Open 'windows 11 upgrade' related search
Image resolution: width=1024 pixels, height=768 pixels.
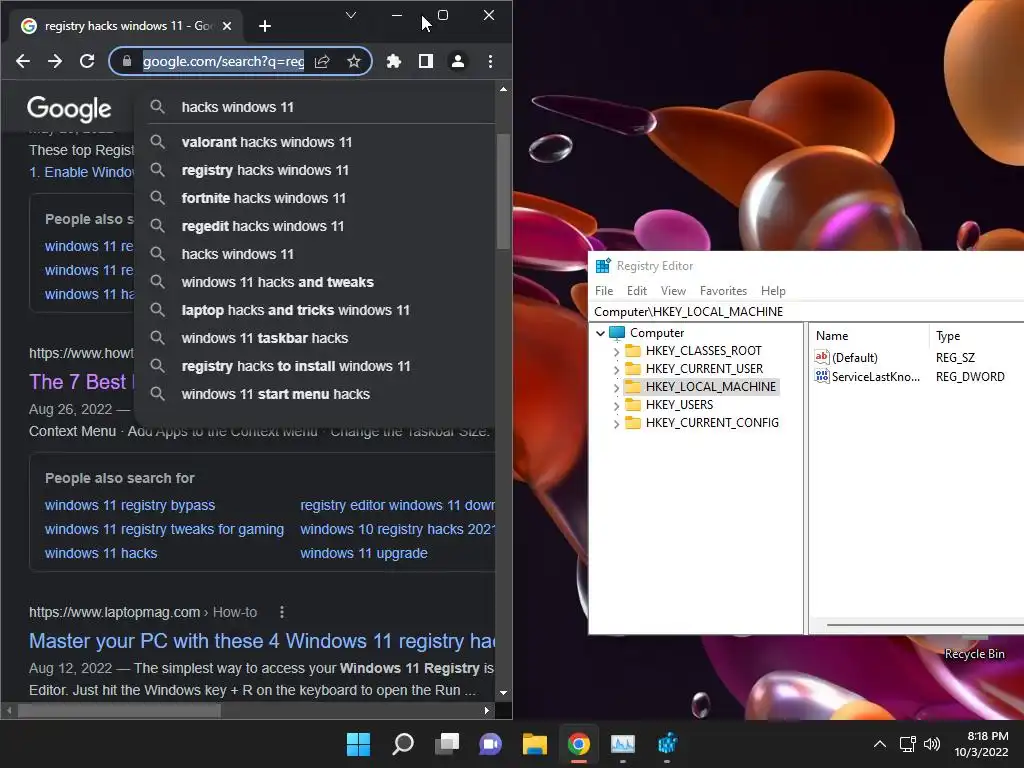point(364,553)
